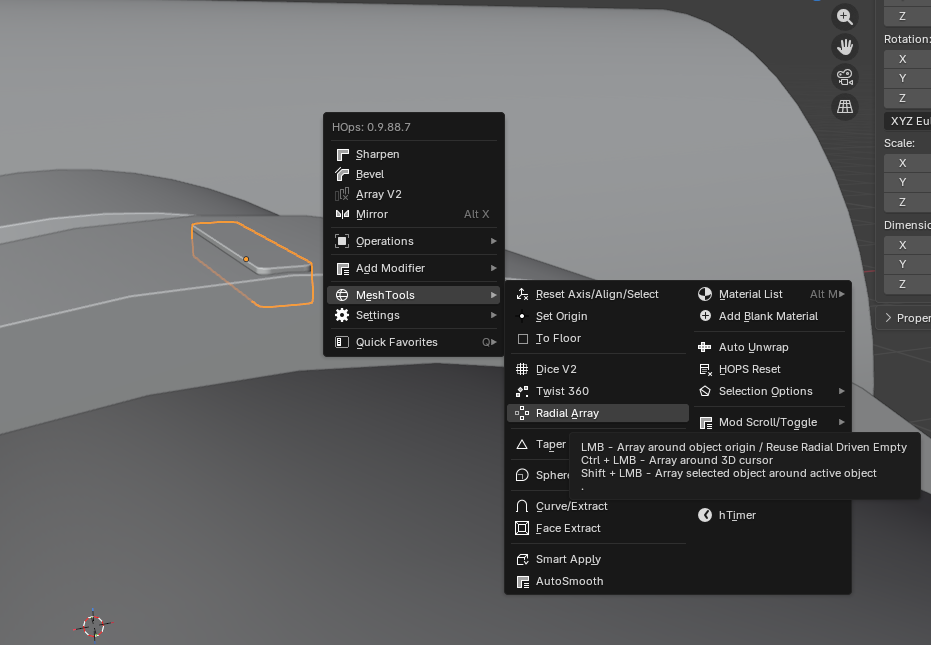
Task: Click the Array V2 icon
Action: (x=342, y=194)
